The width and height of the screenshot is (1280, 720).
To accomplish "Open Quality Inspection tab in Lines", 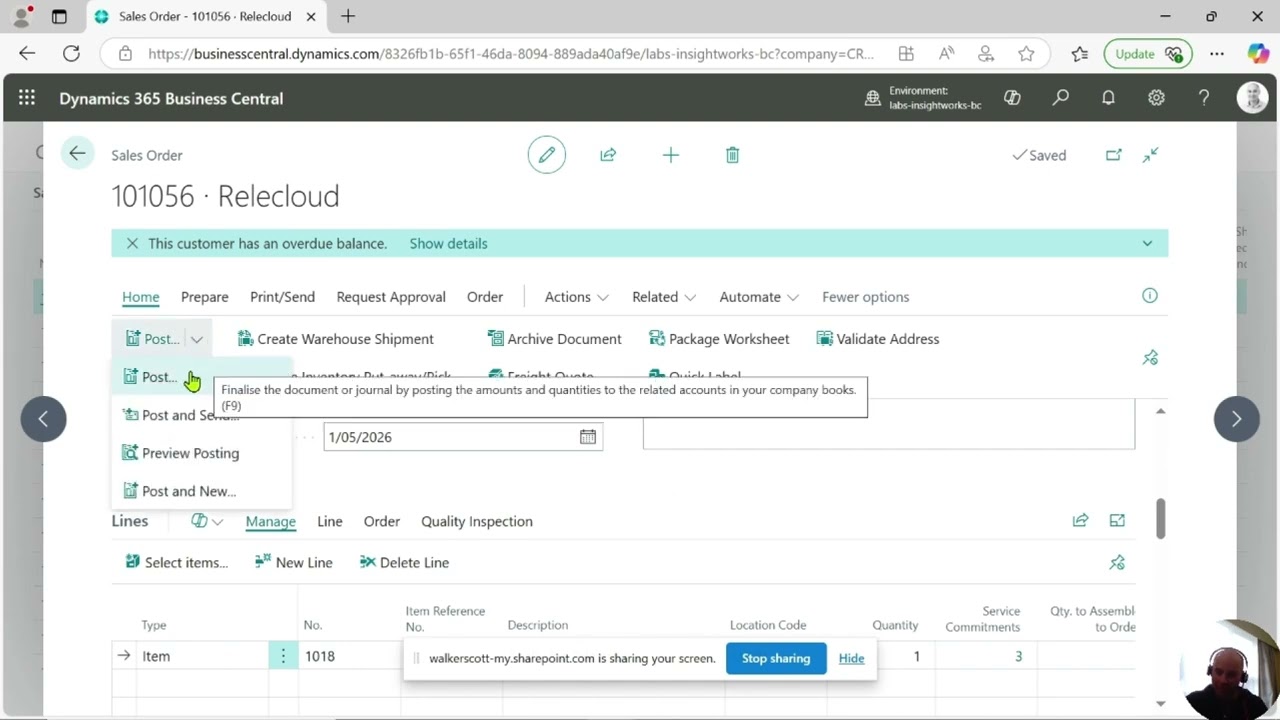I will tap(477, 521).
